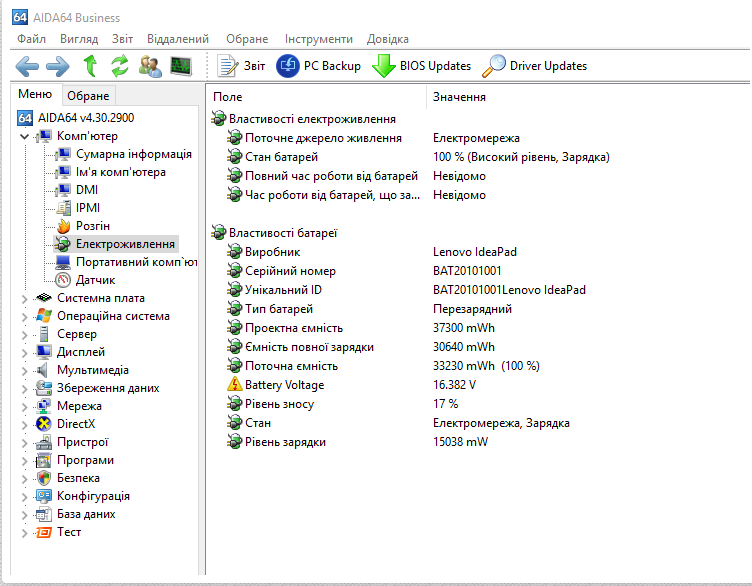Click the Системна плата motherboard icon
This screenshot has width=752, height=586.
(x=44, y=298)
